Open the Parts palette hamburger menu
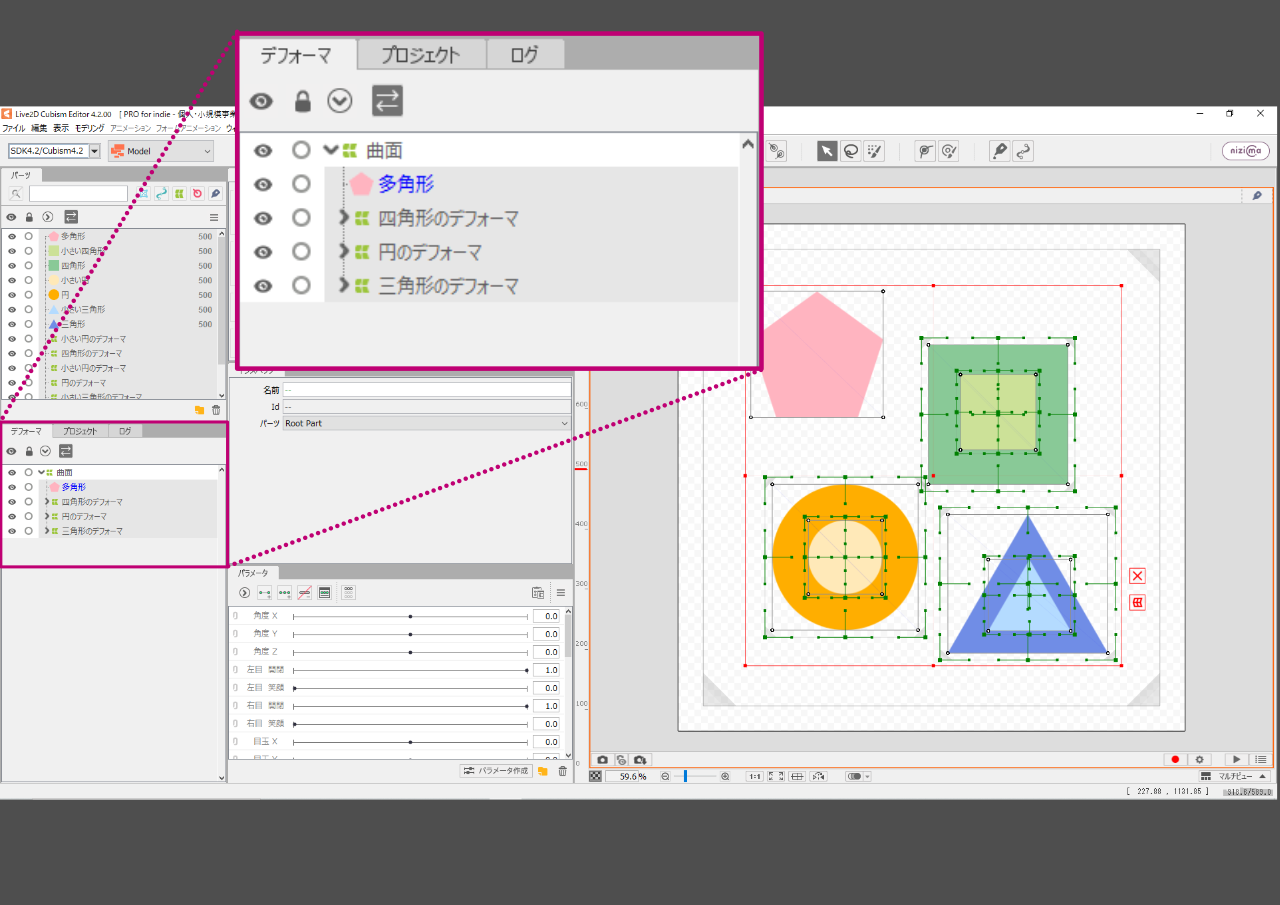1280x905 pixels. pos(214,217)
